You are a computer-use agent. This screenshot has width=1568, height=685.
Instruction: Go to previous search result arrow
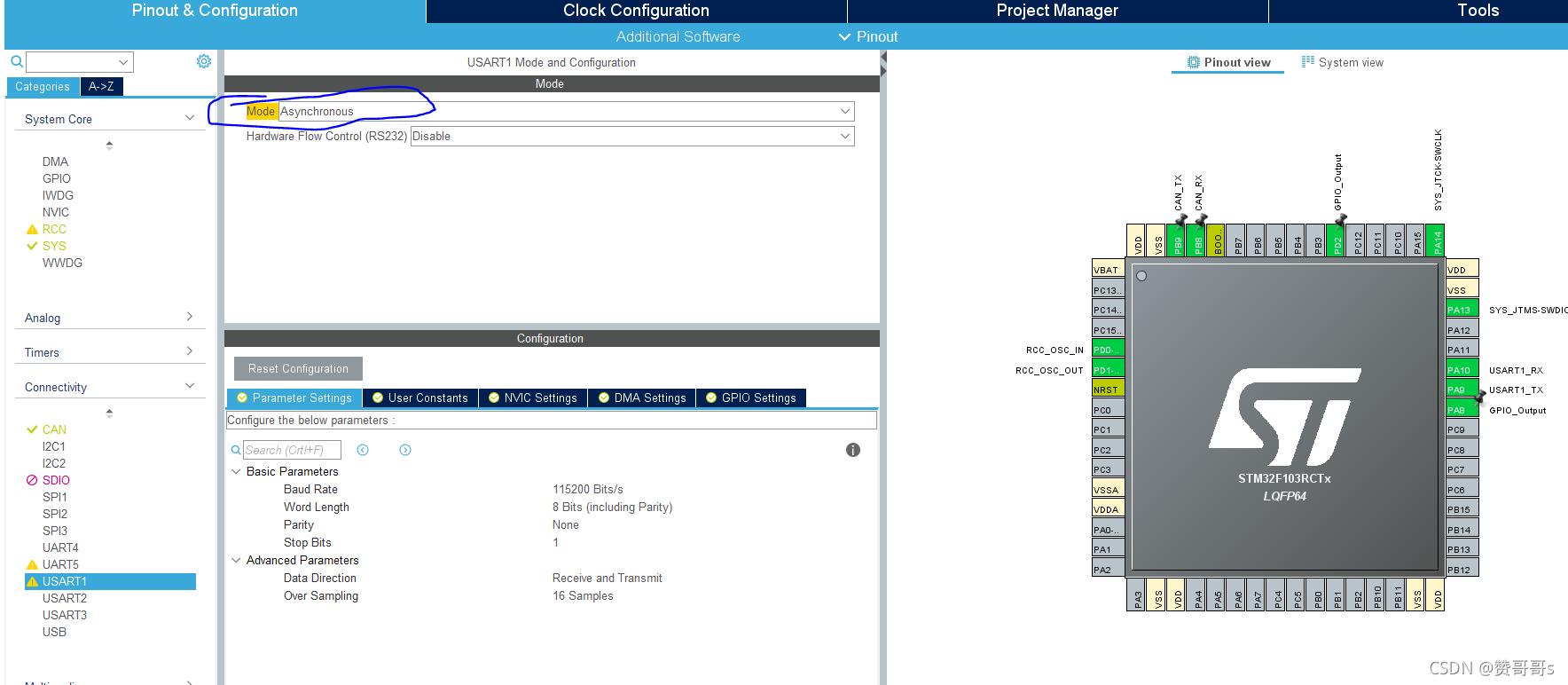[363, 450]
